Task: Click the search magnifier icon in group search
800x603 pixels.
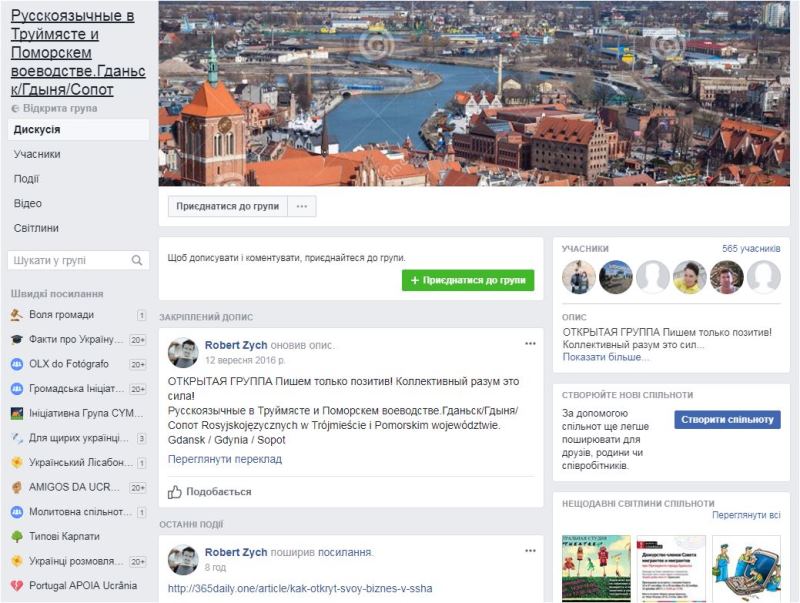Action: pos(137,261)
